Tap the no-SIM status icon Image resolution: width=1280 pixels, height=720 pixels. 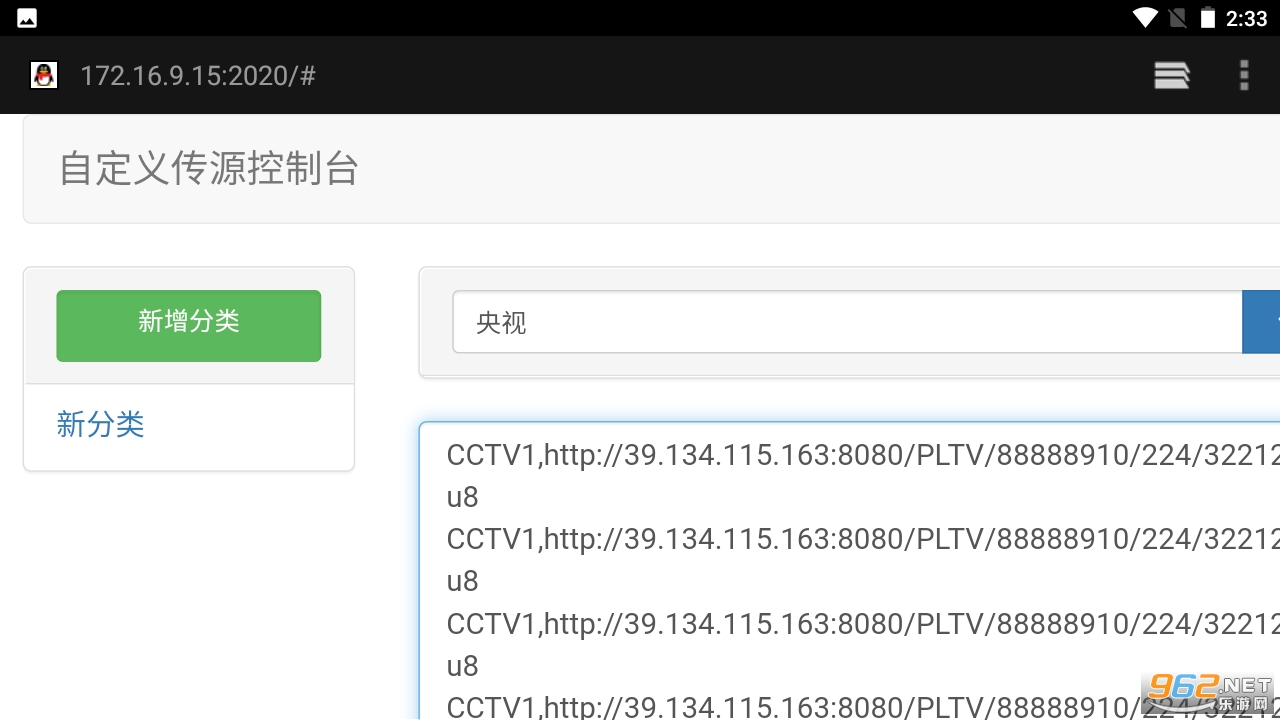pyautogui.click(x=1177, y=18)
